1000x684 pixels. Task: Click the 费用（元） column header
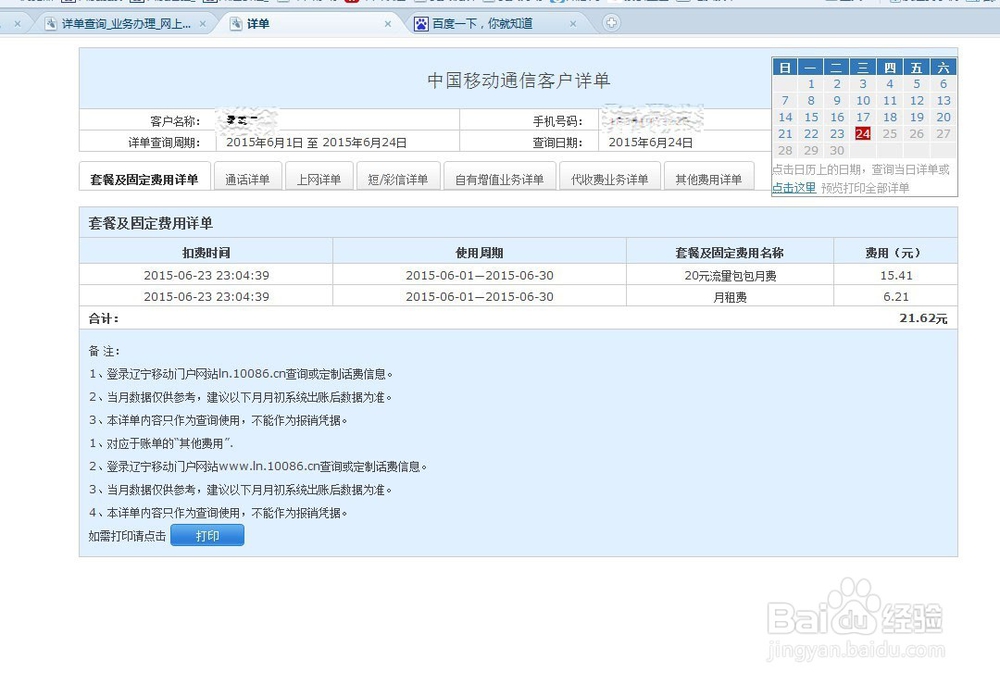895,252
